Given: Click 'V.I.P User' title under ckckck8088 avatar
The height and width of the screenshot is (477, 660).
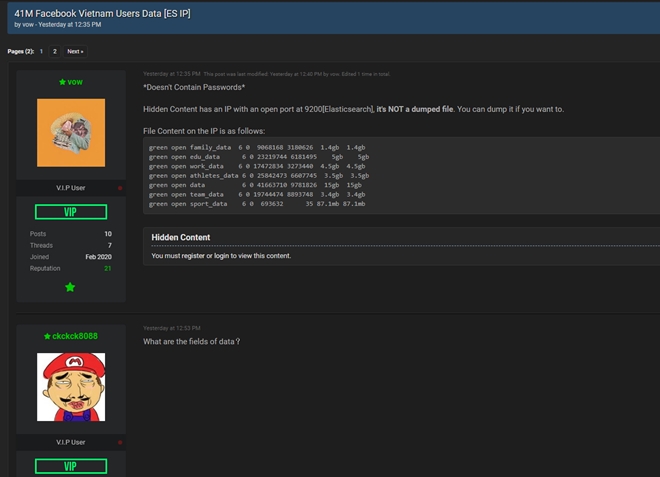Looking at the screenshot, I should point(71,442).
